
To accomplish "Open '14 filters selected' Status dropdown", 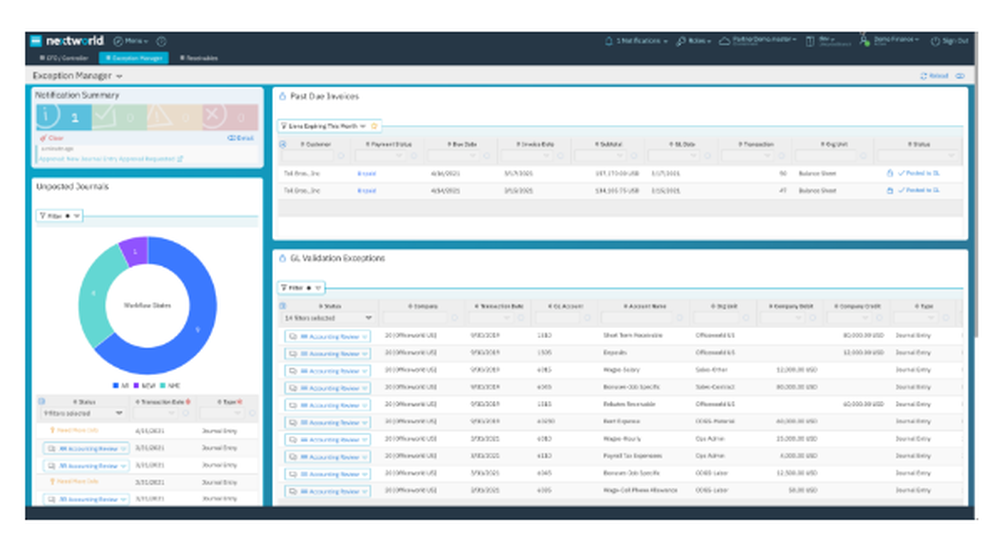I will [328, 318].
